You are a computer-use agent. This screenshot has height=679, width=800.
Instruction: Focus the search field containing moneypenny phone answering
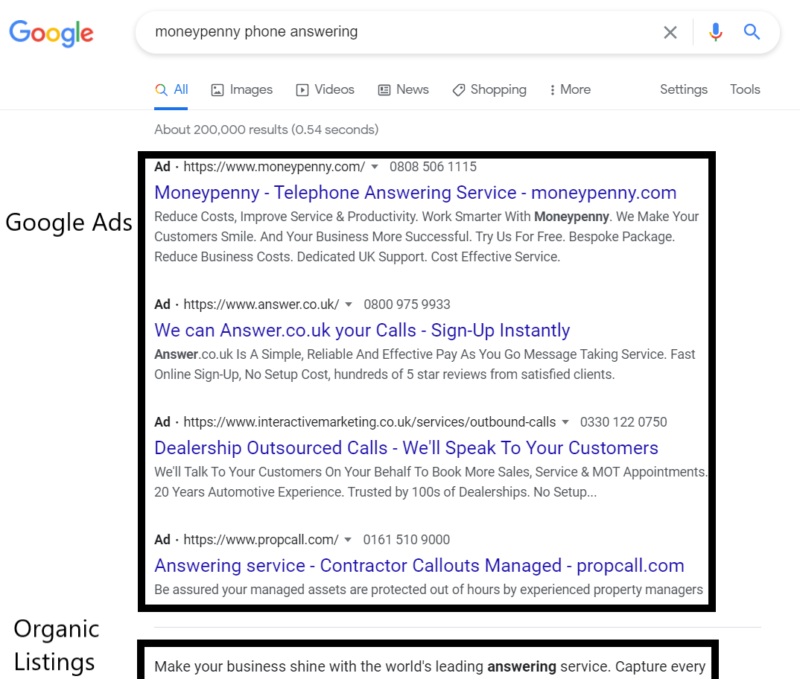(398, 32)
